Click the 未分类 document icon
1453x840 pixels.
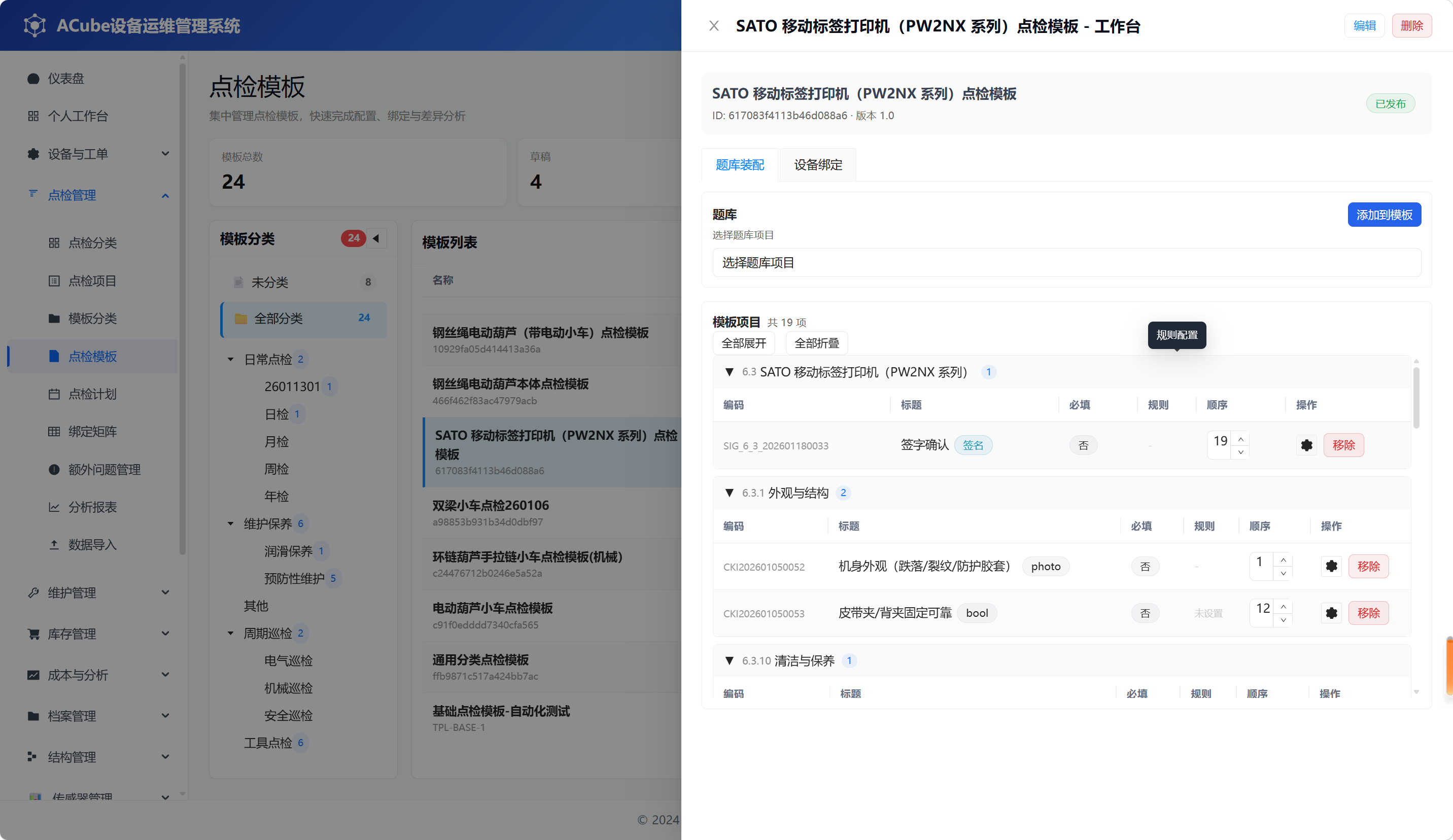[238, 283]
